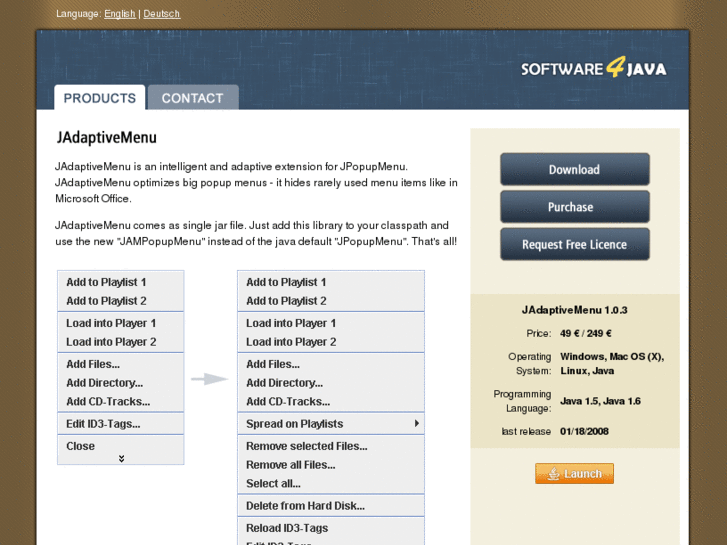727x545 pixels.
Task: Choose Remove selected Files...
Action: 331,446
